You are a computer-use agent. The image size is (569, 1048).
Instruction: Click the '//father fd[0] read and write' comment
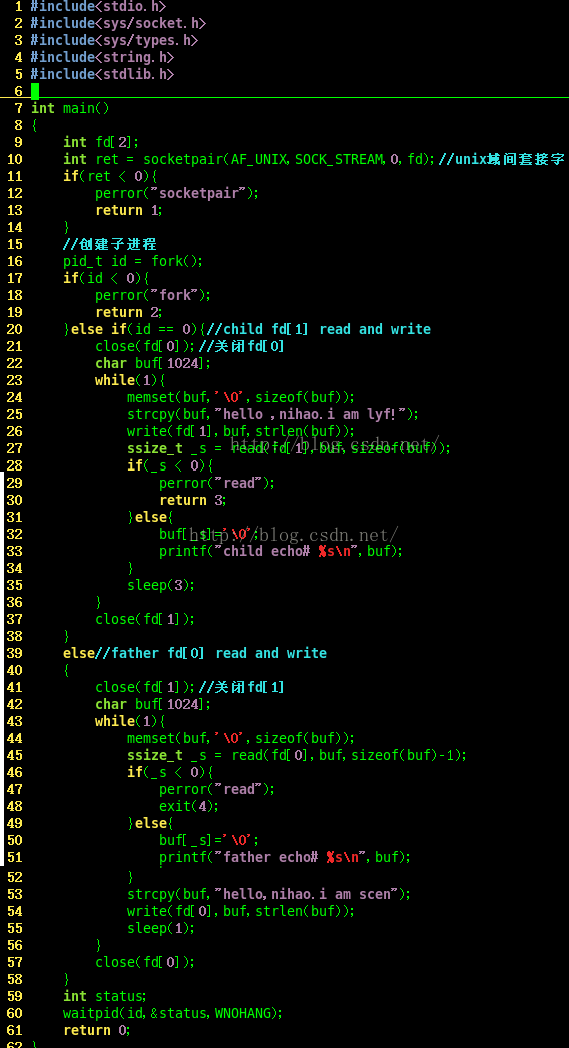pyautogui.click(x=211, y=654)
